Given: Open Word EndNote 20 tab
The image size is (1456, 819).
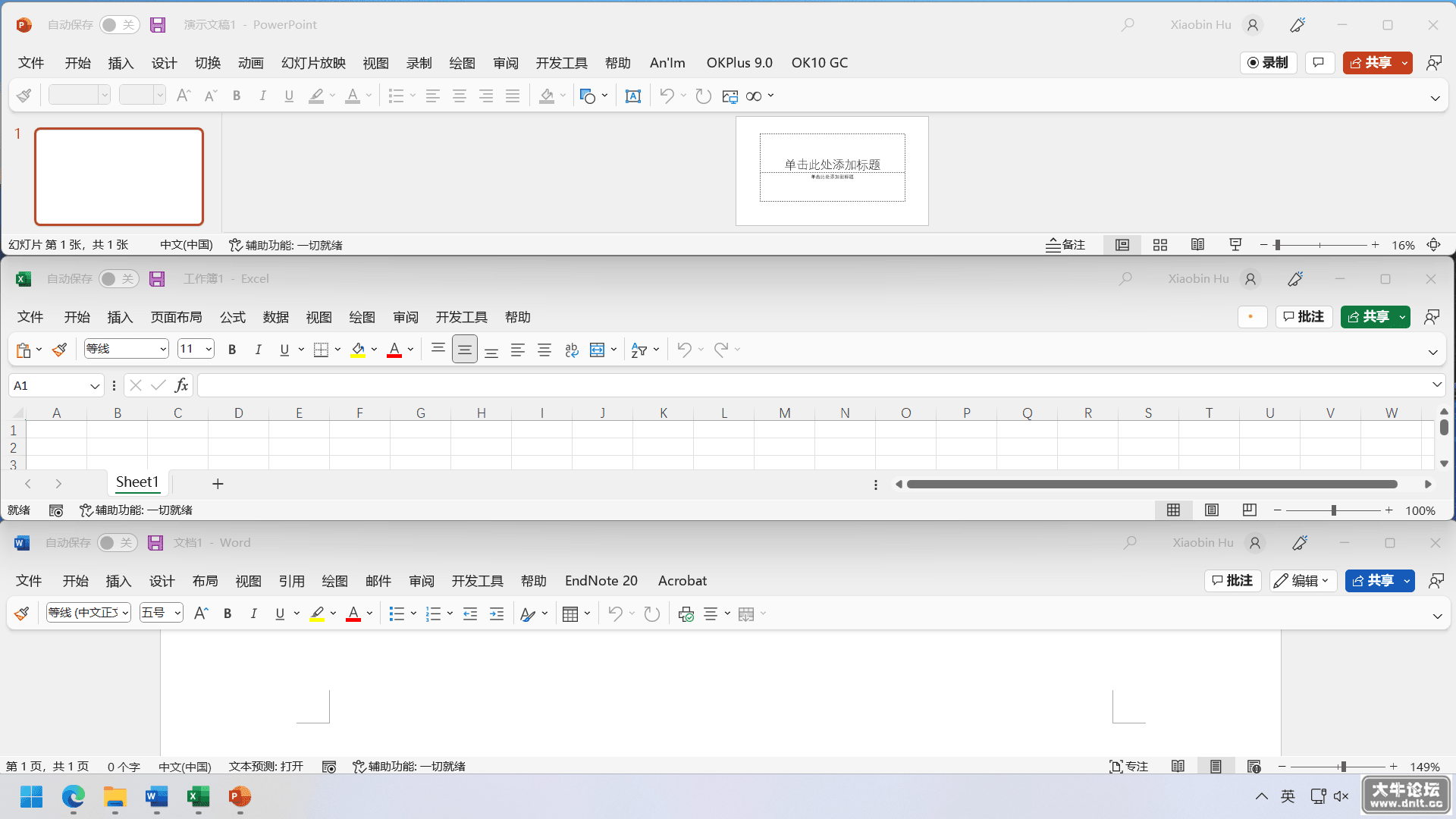Looking at the screenshot, I should click(x=601, y=581).
